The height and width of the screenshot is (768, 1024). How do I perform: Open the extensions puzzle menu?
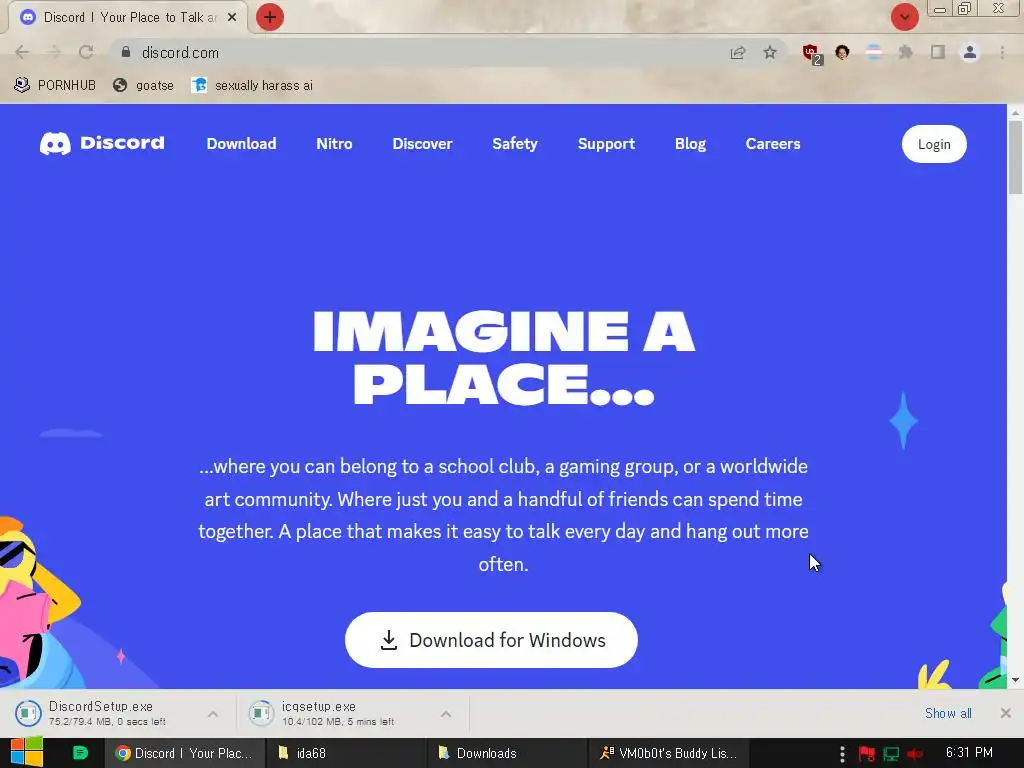(906, 52)
